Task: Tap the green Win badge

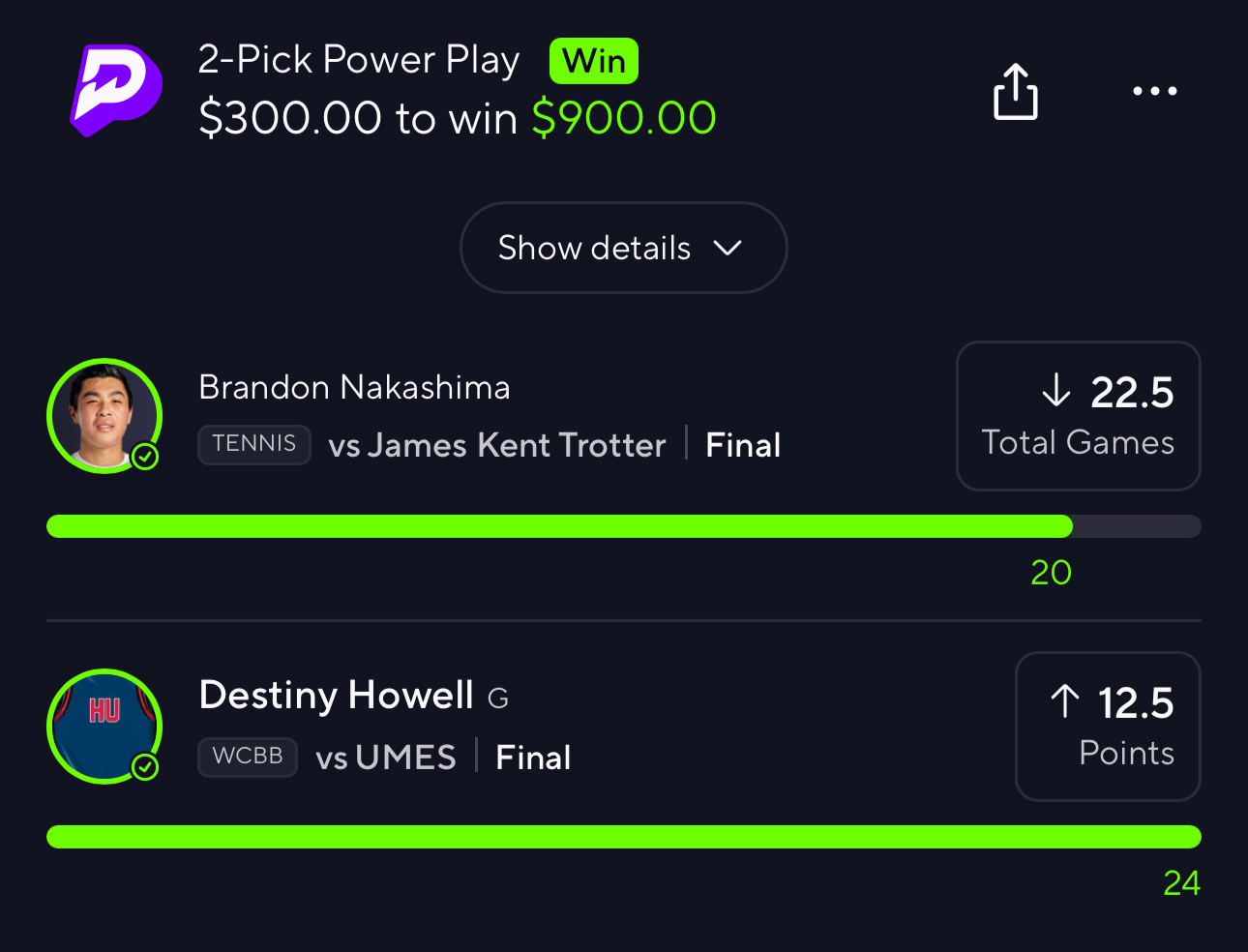Action: [594, 61]
